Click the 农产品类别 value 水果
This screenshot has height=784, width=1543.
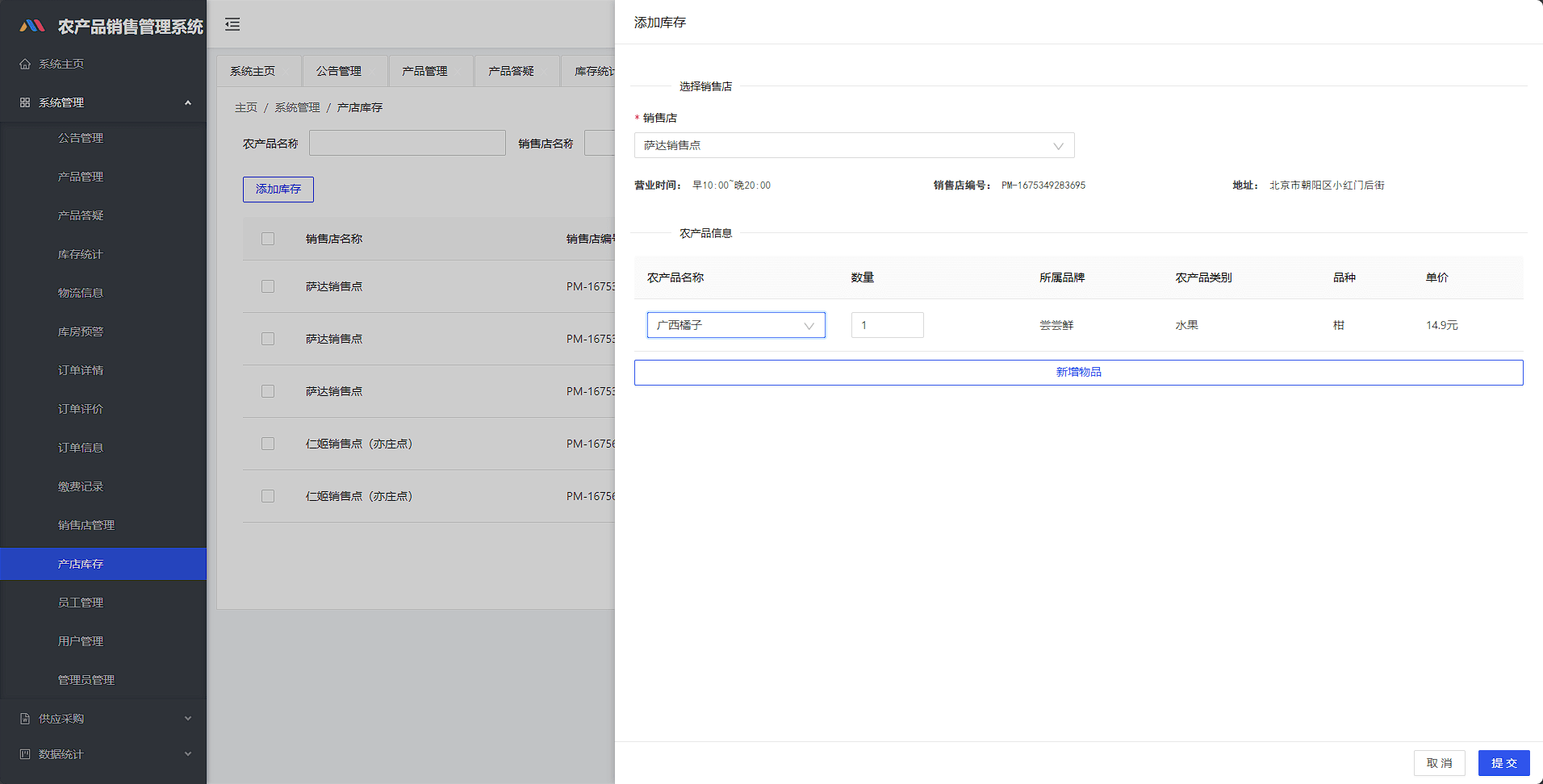1187,325
